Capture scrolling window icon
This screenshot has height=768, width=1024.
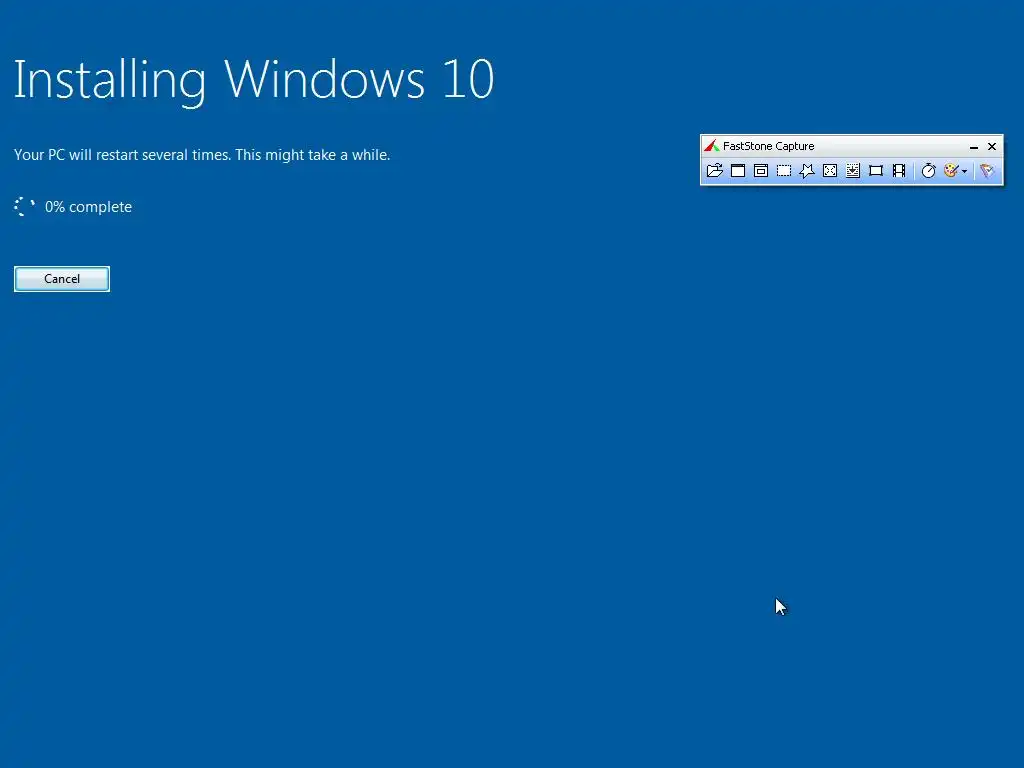click(x=853, y=170)
